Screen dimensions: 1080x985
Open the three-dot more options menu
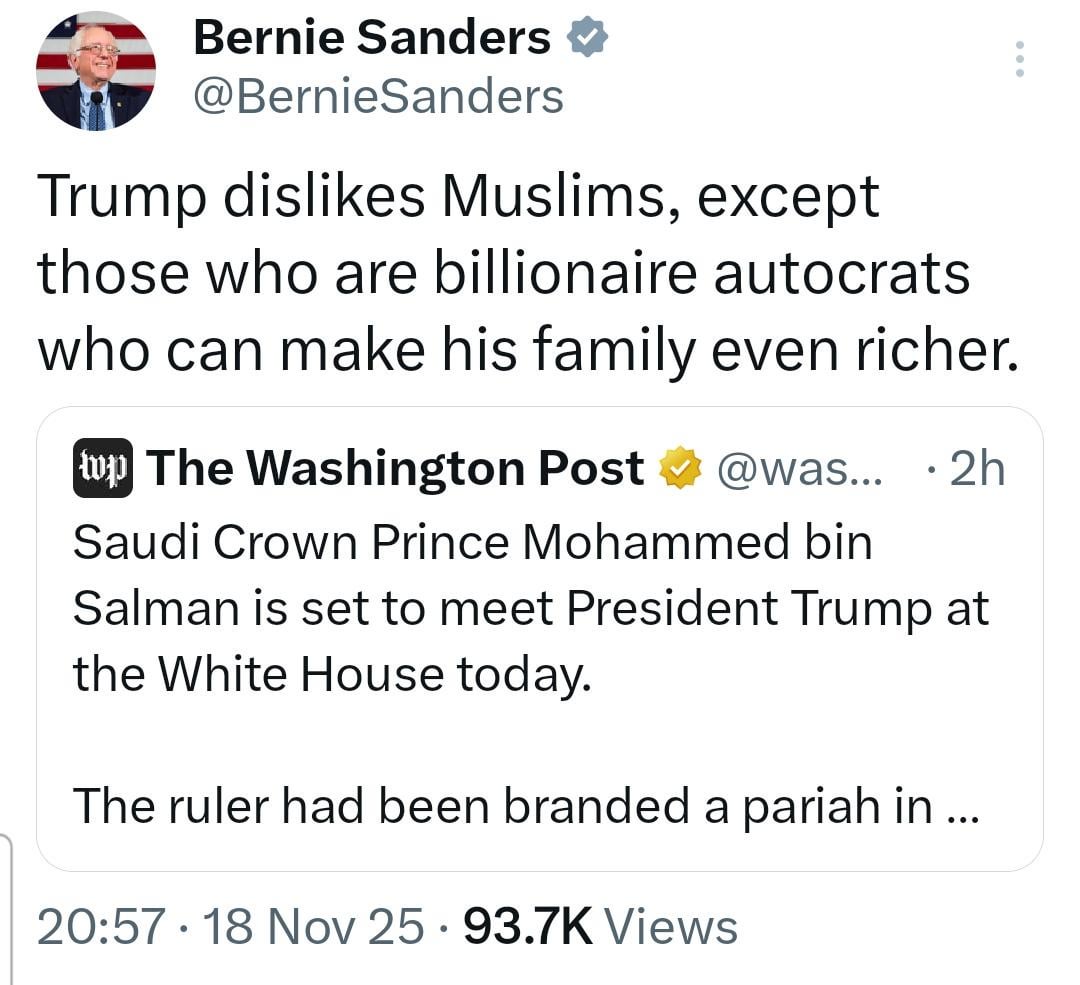pos(1019,59)
